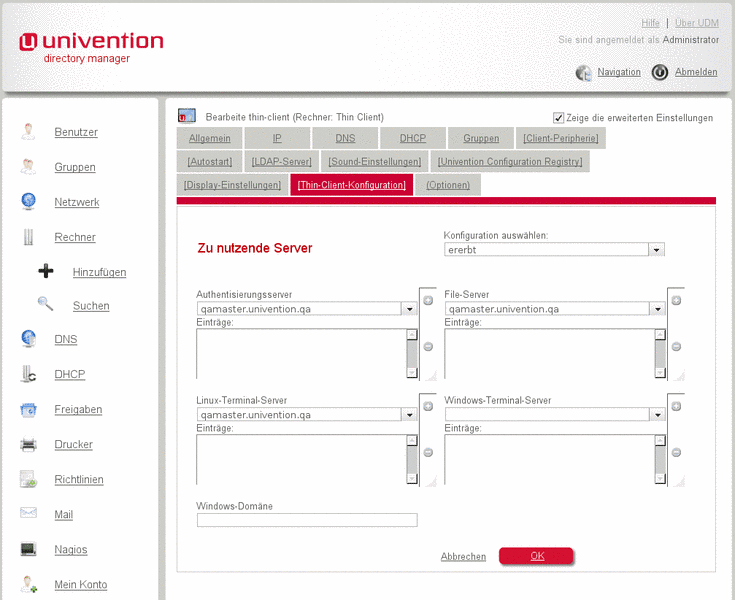The width and height of the screenshot is (735, 600).
Task: Select the [Thin-Client-Konfiguration] tab
Action: tap(352, 185)
